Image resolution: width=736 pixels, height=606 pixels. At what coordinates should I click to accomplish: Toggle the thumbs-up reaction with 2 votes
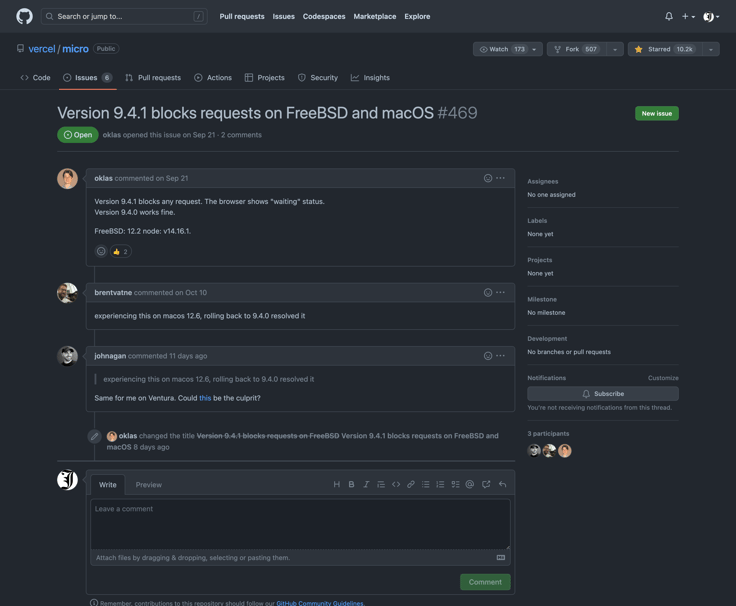[121, 252]
